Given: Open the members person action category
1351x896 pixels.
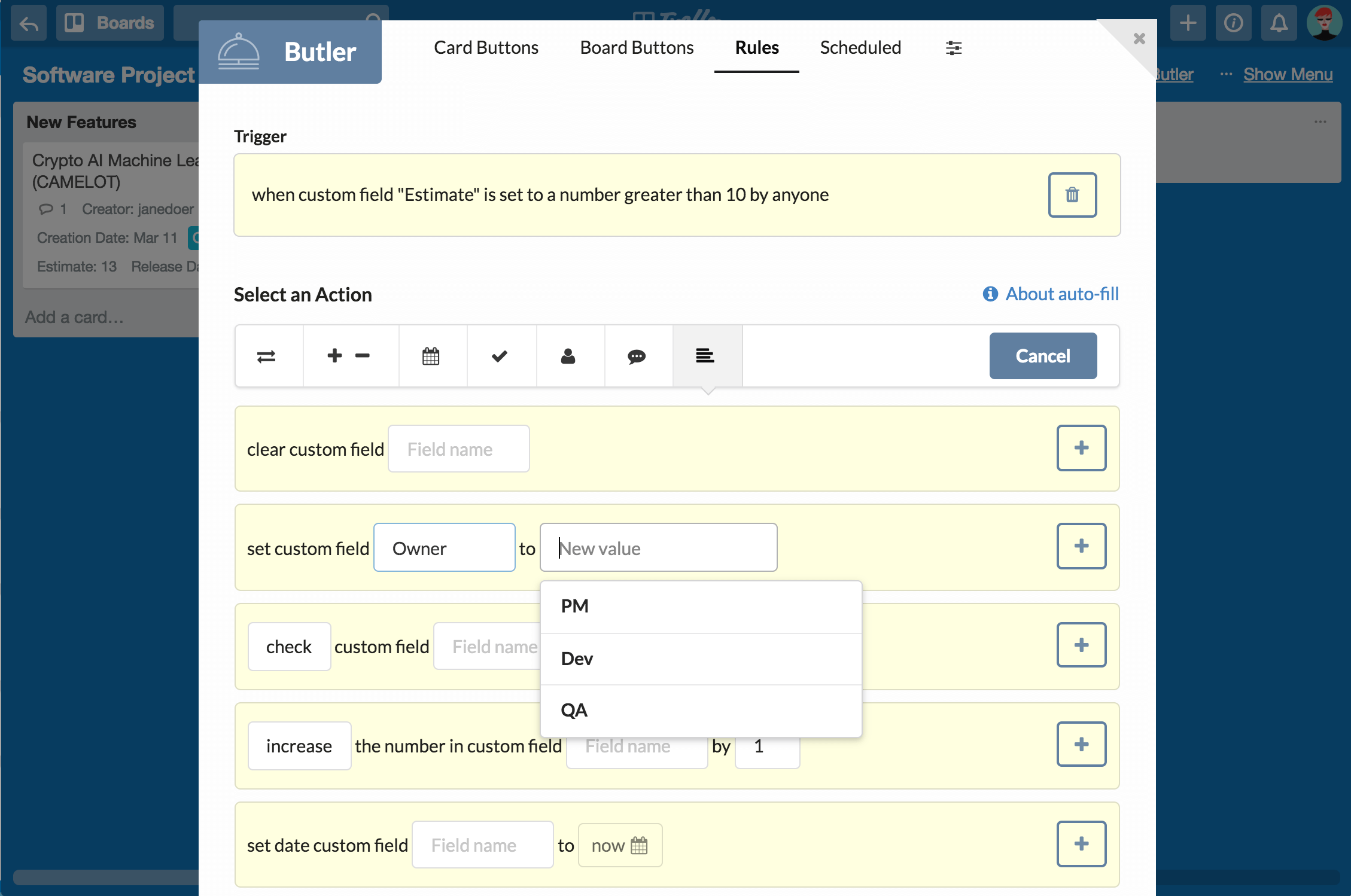Looking at the screenshot, I should coord(568,356).
